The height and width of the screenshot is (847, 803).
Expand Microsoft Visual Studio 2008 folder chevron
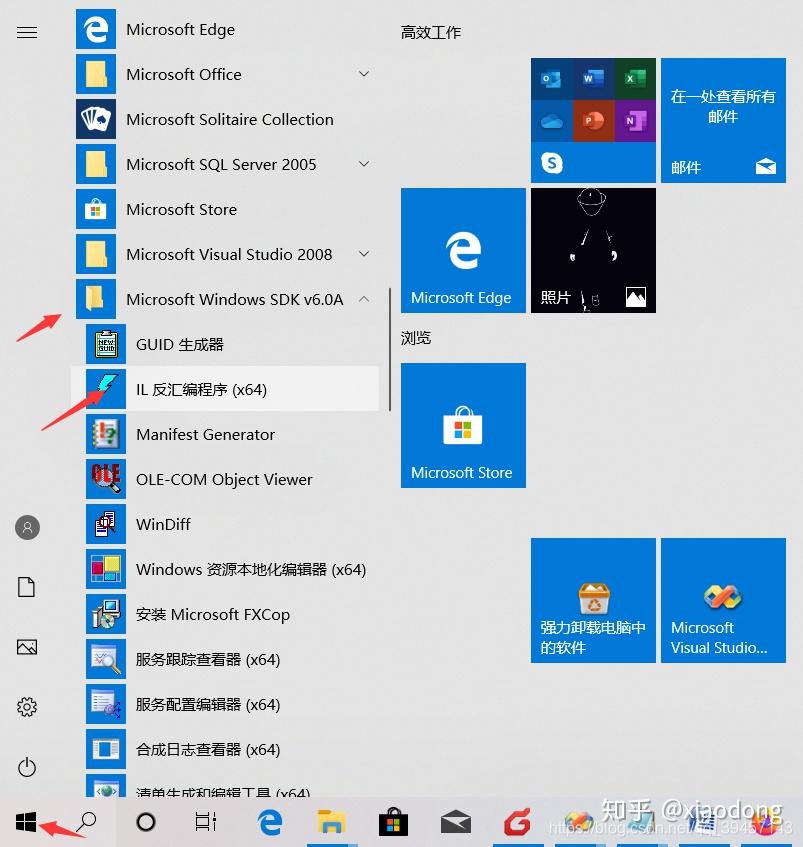[365, 254]
